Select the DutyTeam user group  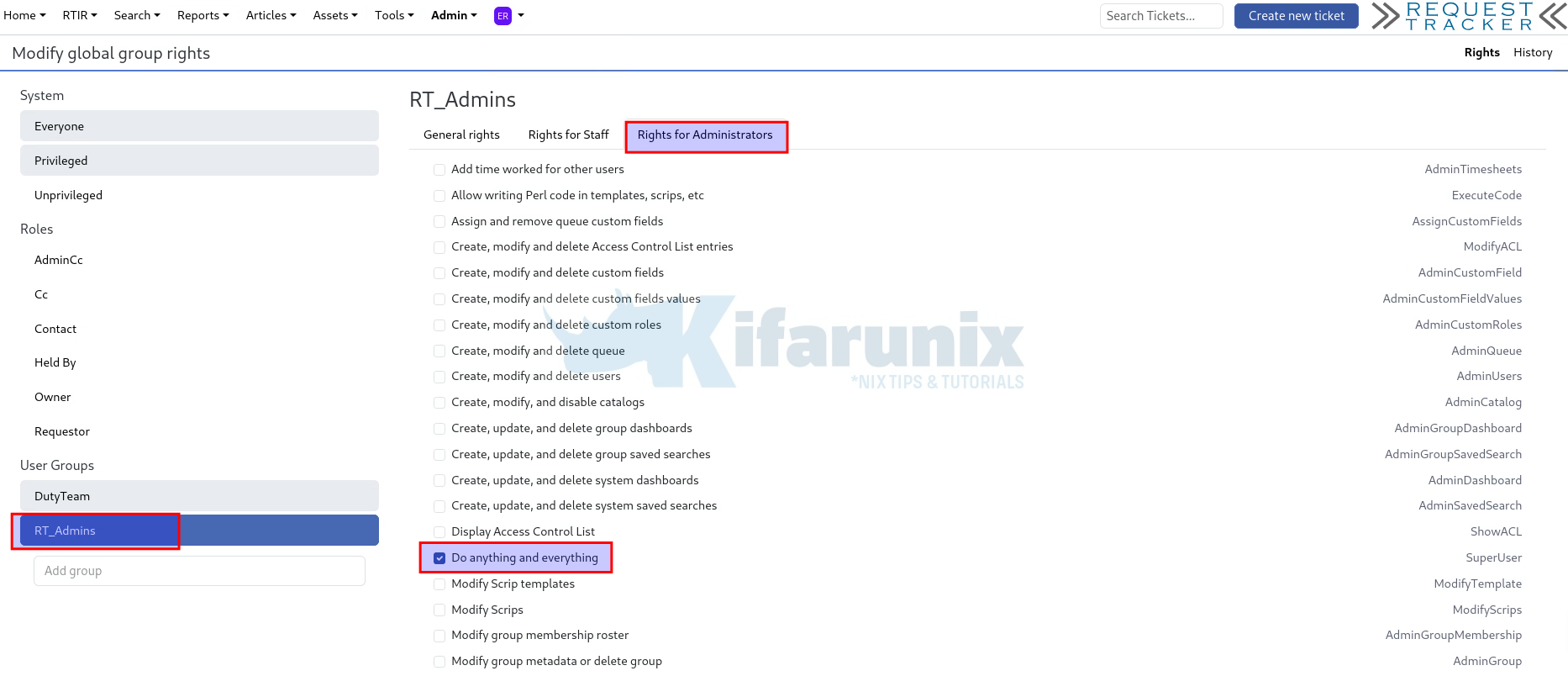pos(199,496)
